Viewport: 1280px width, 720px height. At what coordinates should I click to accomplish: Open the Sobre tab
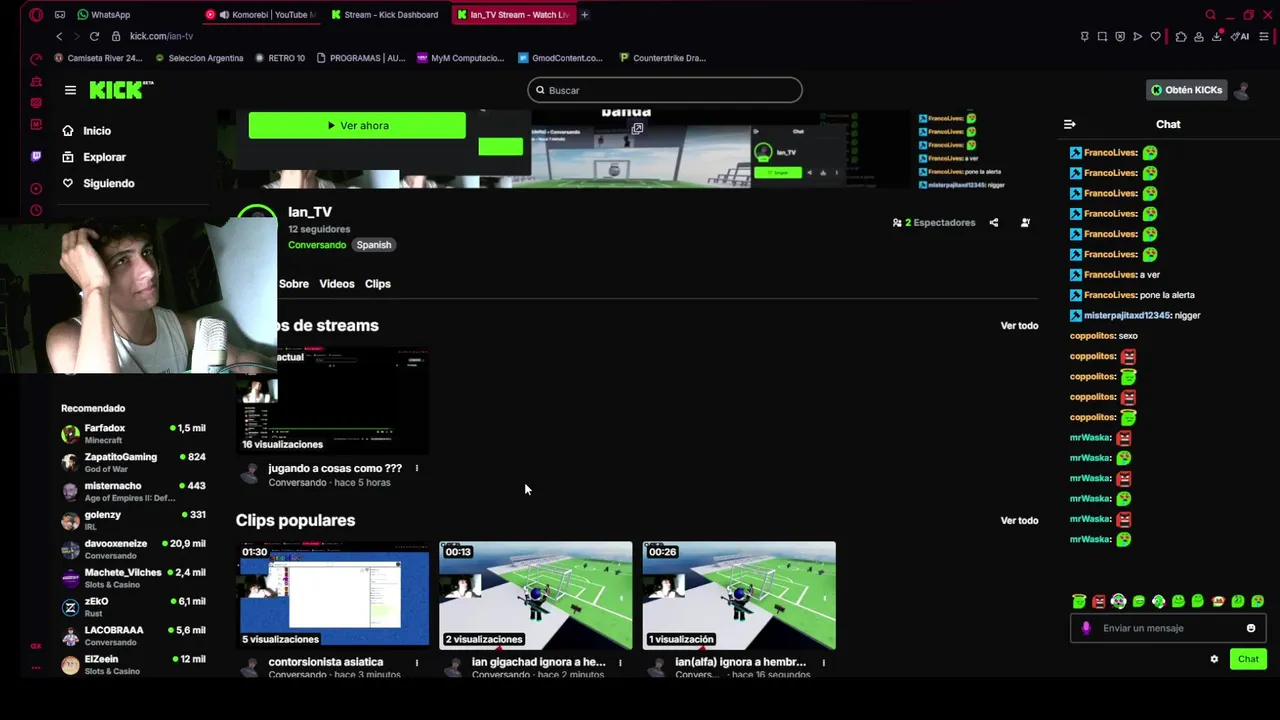click(x=294, y=284)
